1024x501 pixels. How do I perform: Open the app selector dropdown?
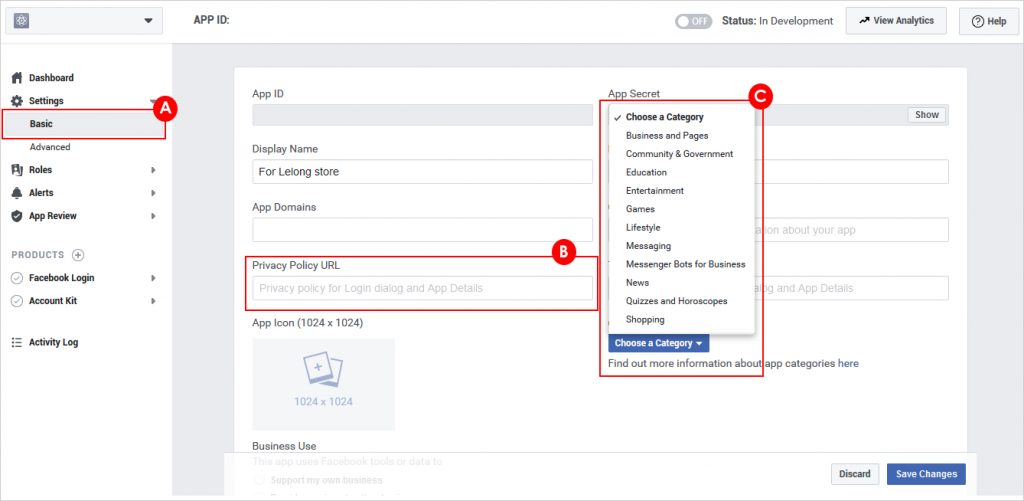coord(84,21)
